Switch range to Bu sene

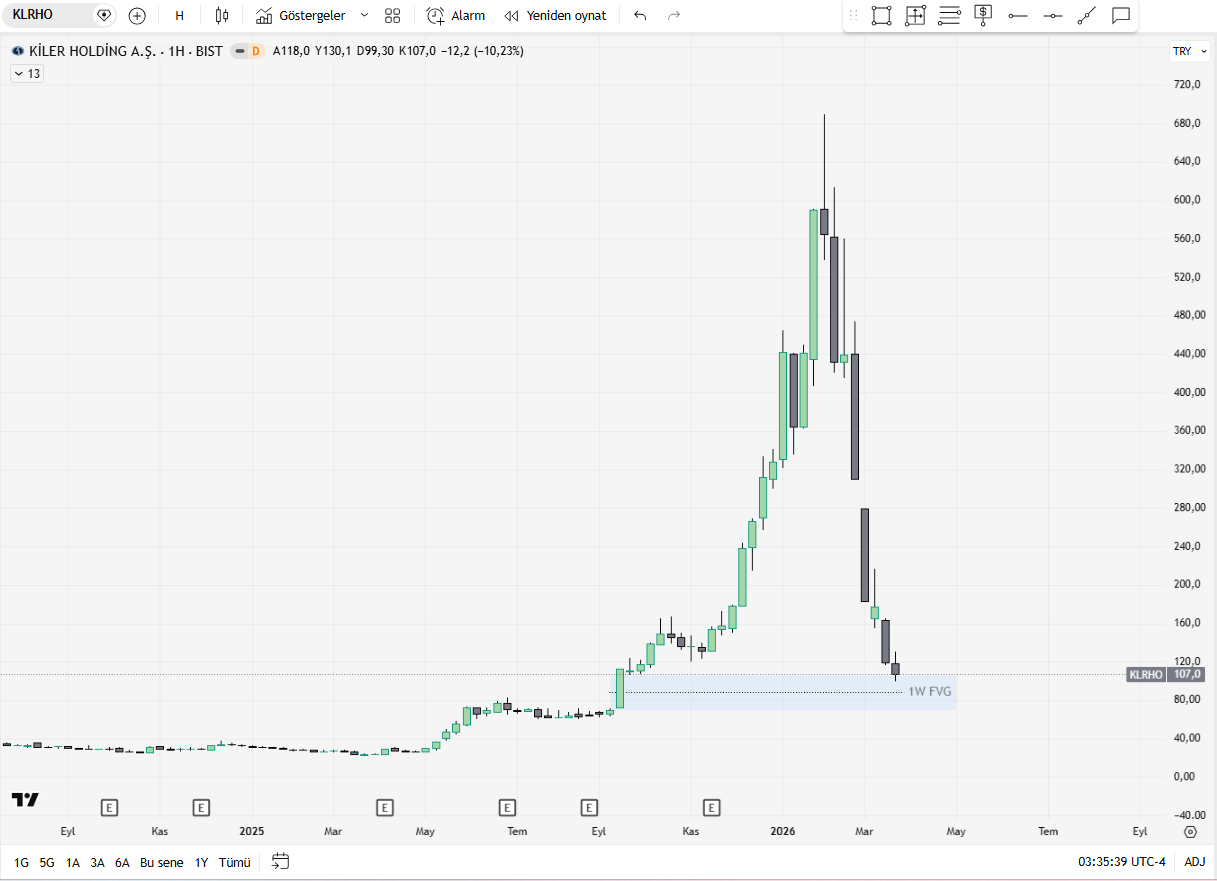[162, 862]
